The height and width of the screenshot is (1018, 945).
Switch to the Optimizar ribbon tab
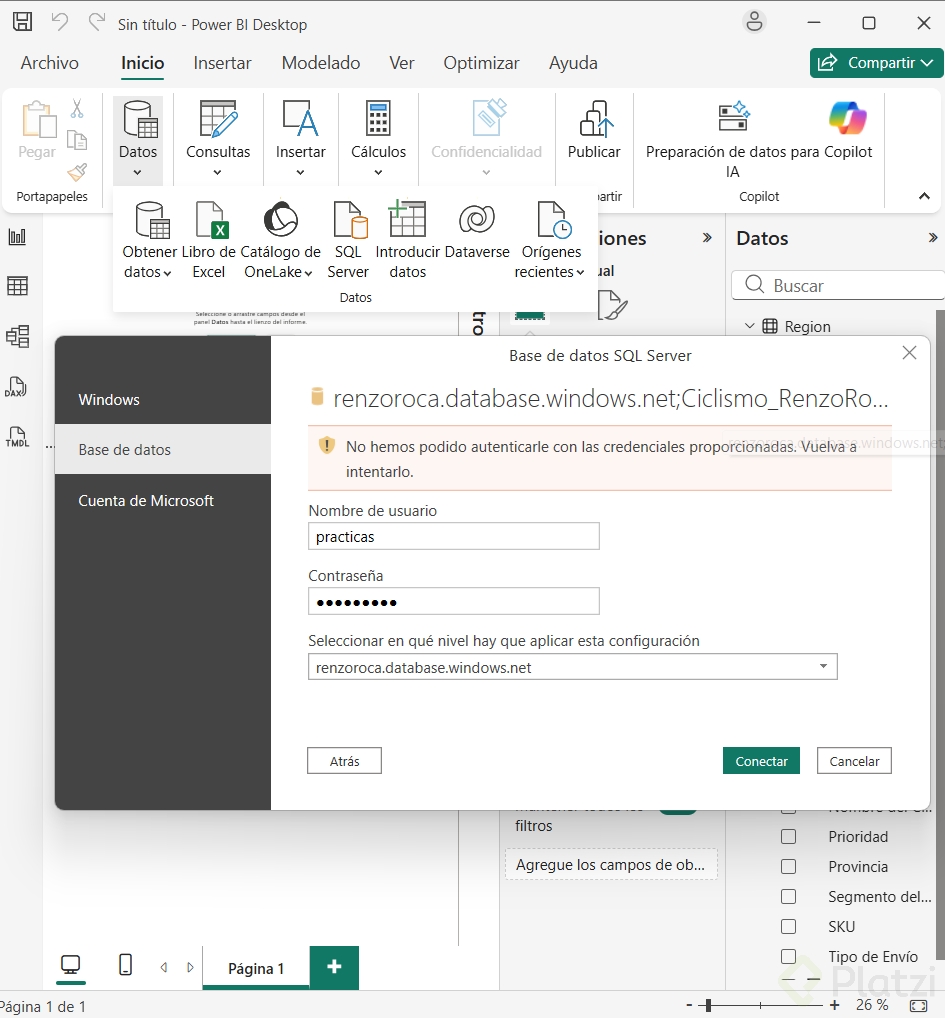481,63
